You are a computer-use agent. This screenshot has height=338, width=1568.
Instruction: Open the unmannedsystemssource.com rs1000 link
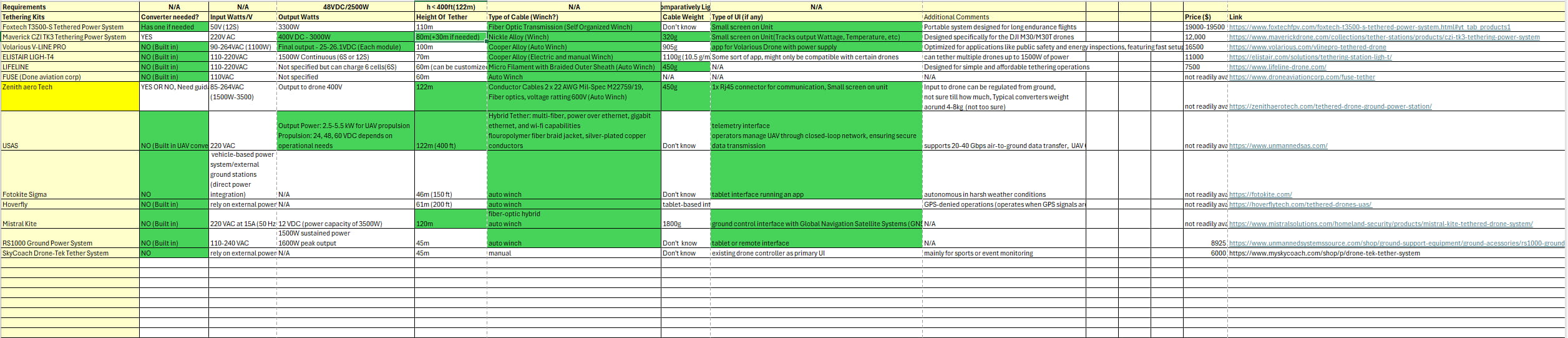1396,244
